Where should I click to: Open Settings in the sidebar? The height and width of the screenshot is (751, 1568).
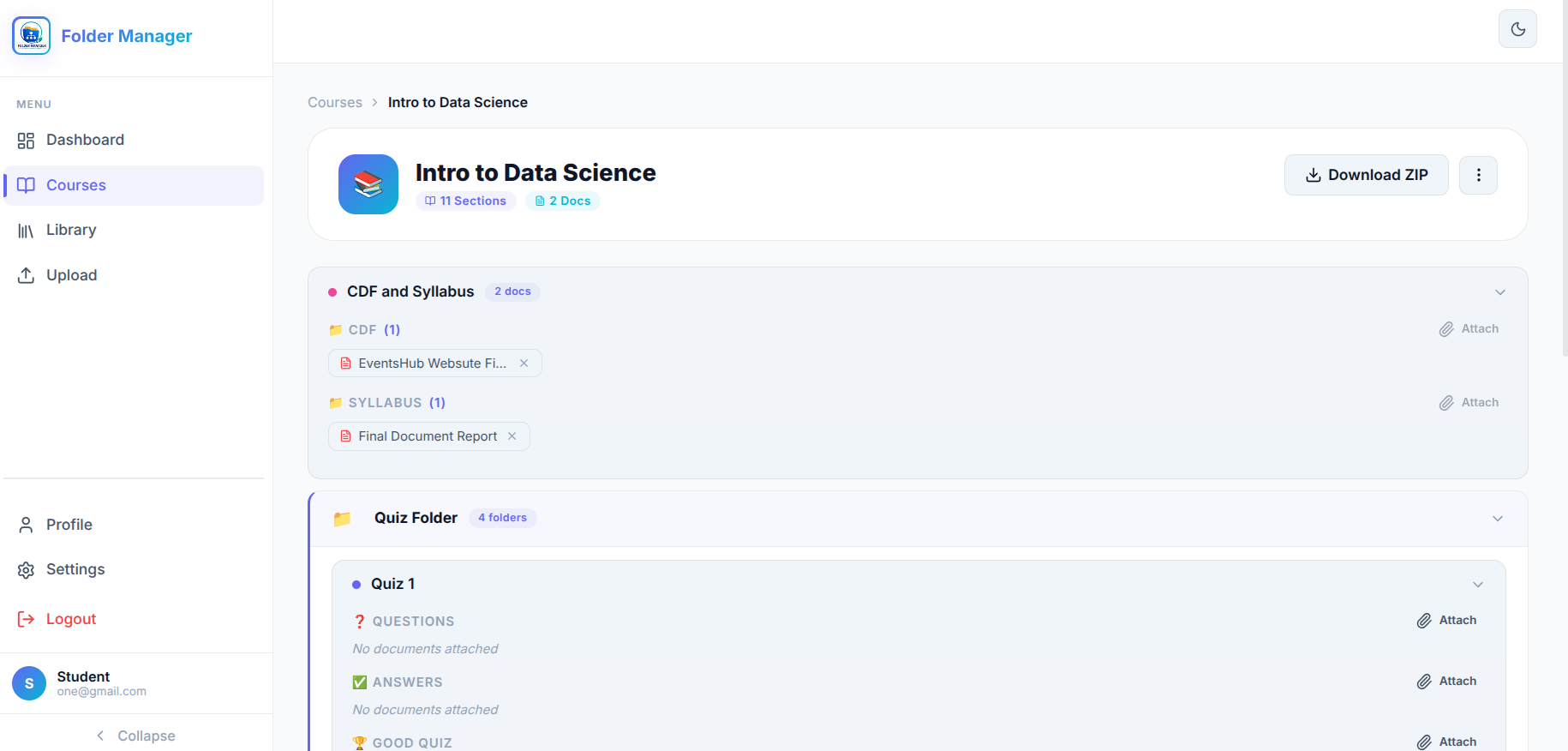134,569
